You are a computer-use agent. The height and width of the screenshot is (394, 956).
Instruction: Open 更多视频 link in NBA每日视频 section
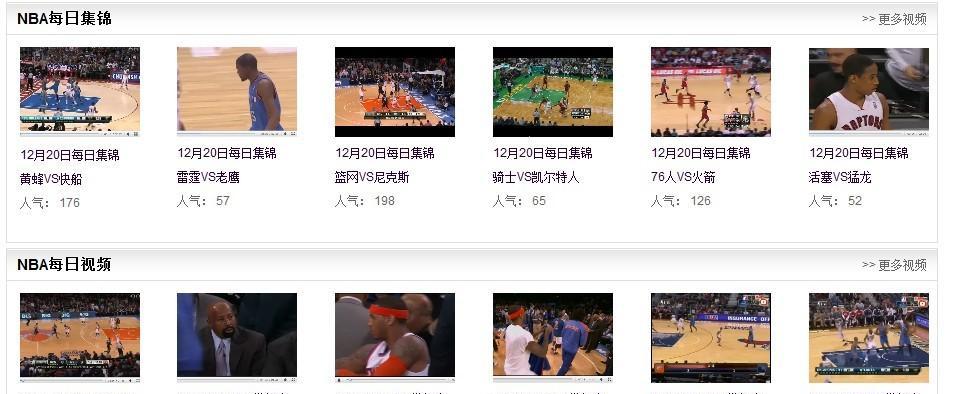(894, 265)
